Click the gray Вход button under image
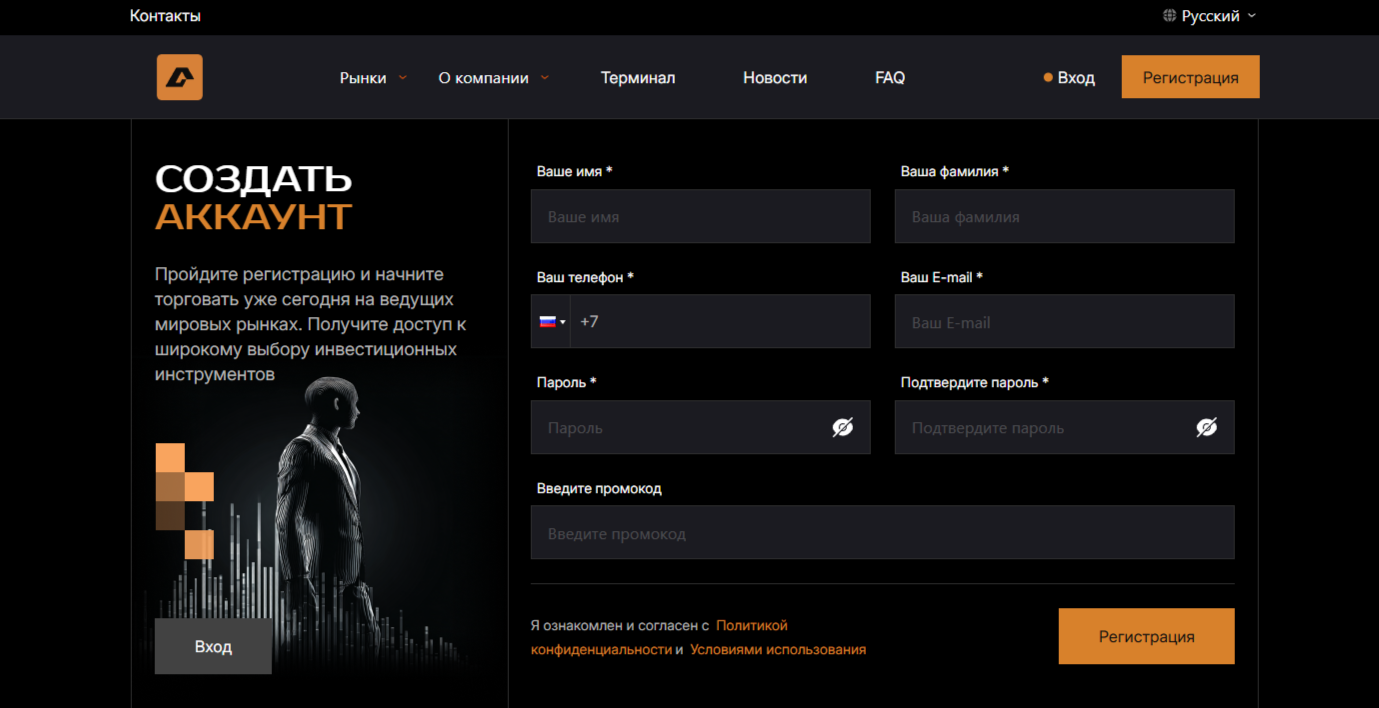This screenshot has height=708, width=1379. tap(213, 646)
